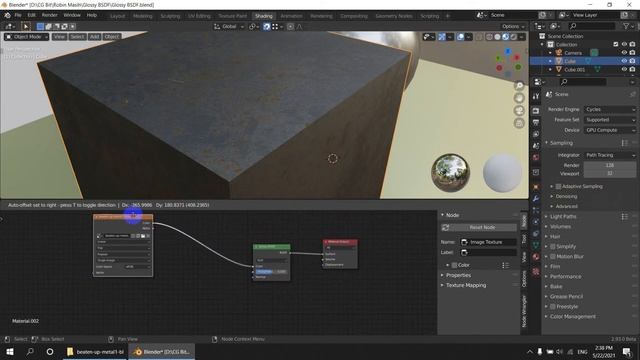Enable the Adaptive Sampling checkbox

coord(558,186)
